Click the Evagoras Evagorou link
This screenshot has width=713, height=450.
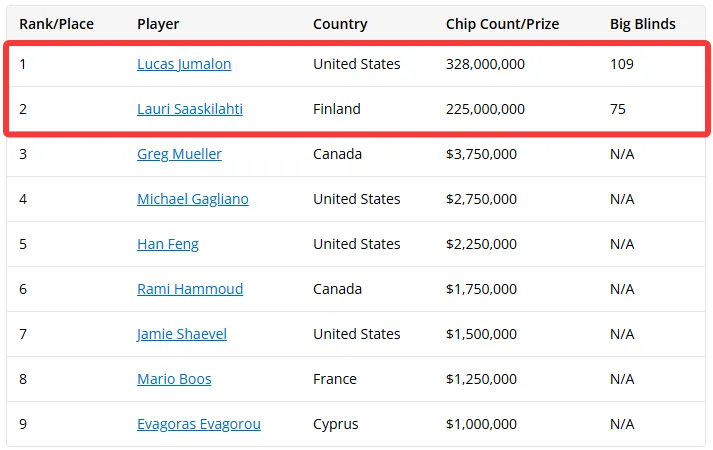[x=199, y=424]
